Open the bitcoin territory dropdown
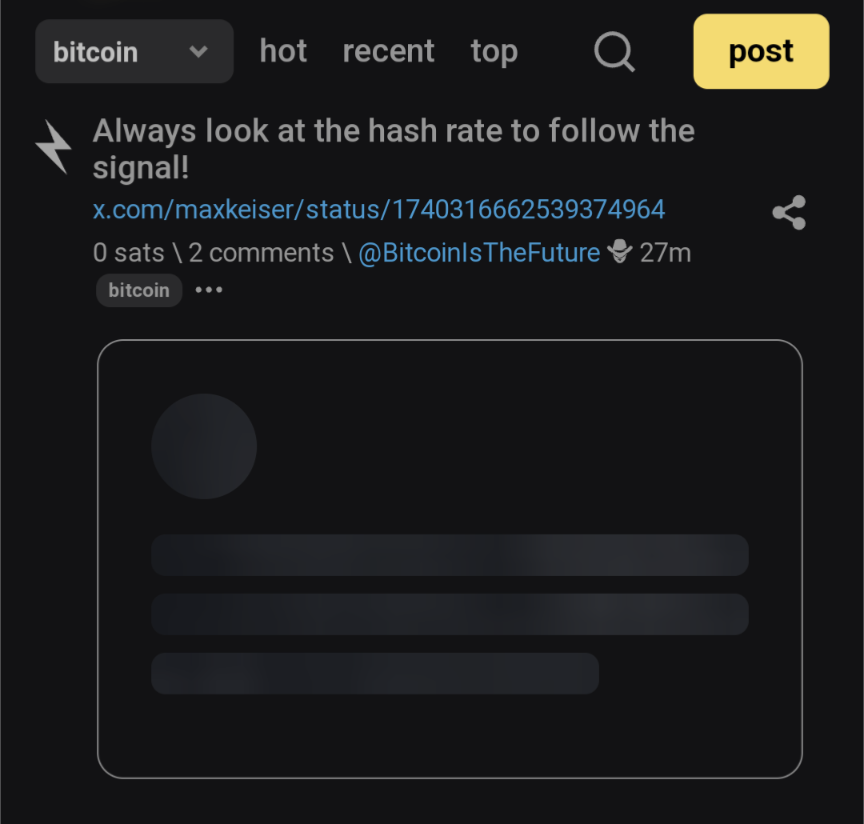This screenshot has width=864, height=824. [133, 51]
